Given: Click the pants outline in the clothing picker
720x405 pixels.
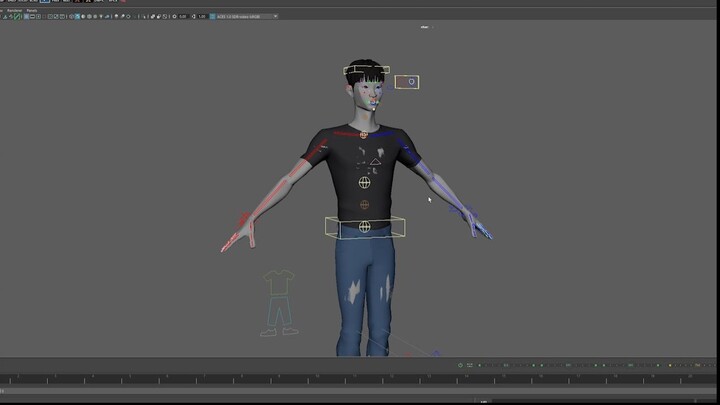Looking at the screenshot, I should [279, 311].
